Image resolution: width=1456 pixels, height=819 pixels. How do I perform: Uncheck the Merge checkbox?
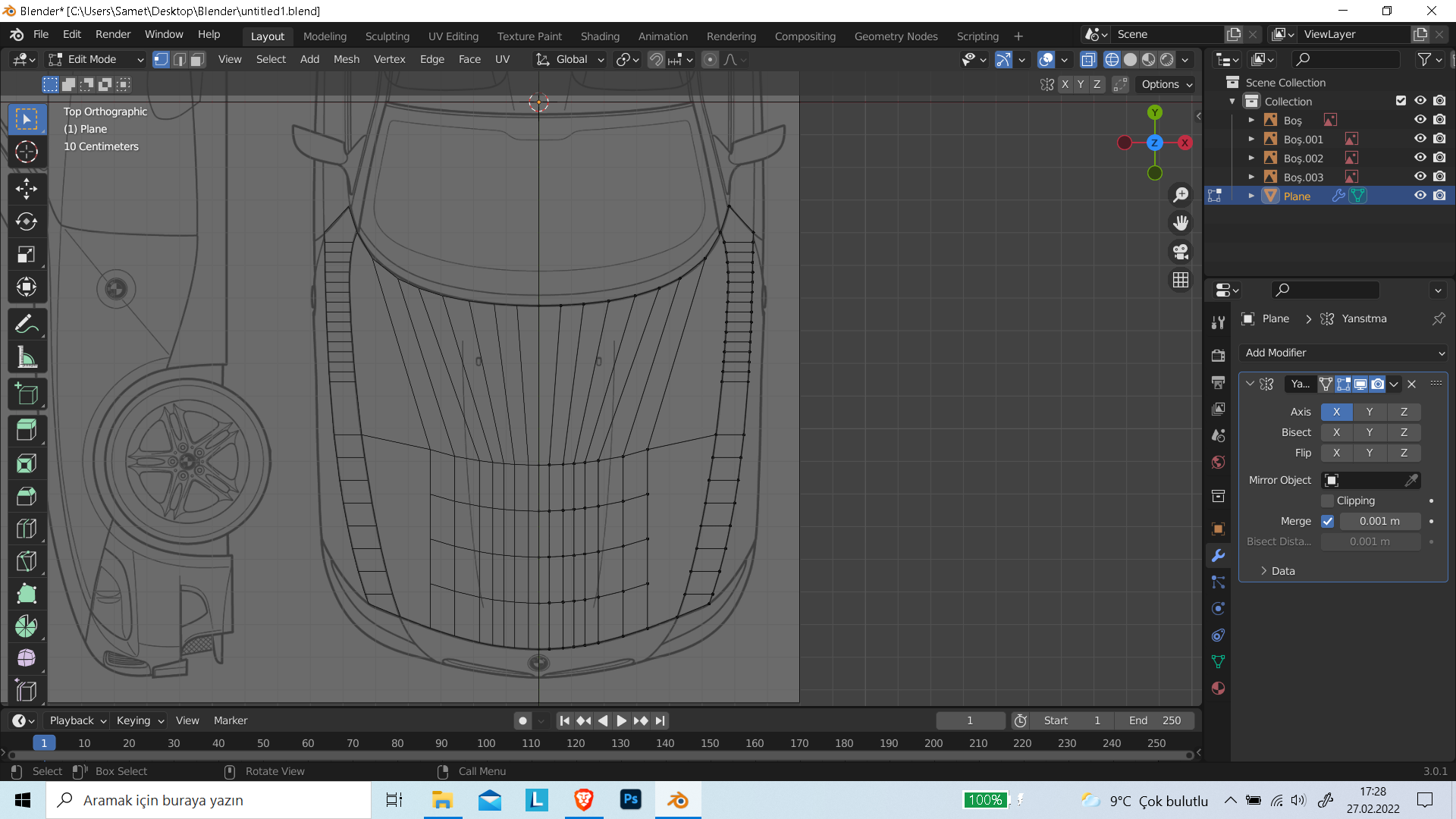click(x=1327, y=521)
